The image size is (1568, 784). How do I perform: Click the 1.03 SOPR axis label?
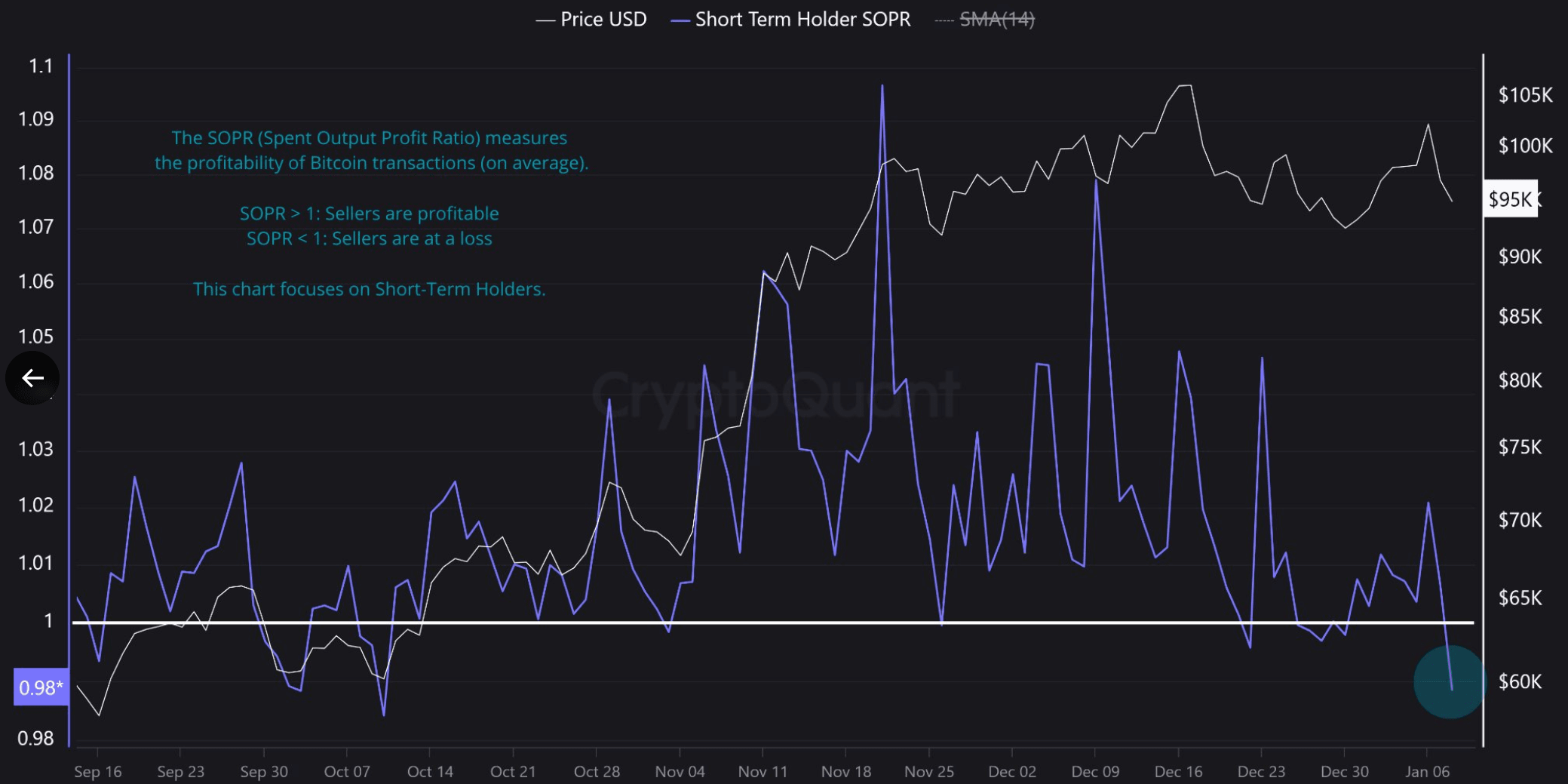pyautogui.click(x=36, y=450)
